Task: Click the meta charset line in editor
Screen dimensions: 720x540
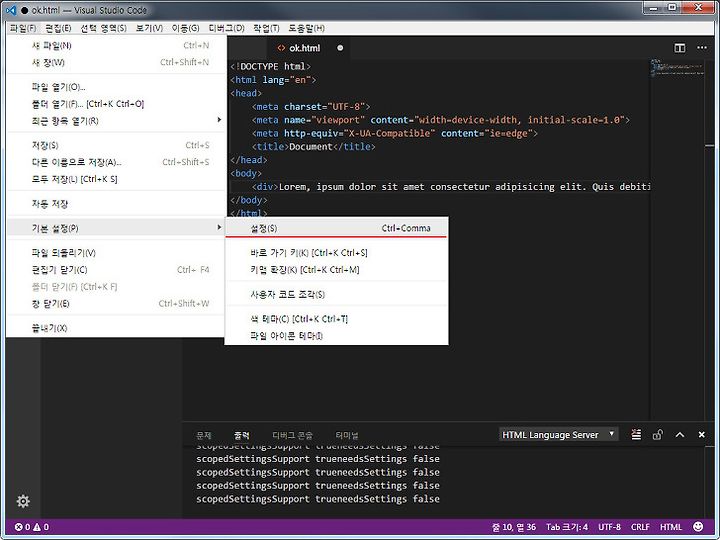Action: click(x=311, y=107)
